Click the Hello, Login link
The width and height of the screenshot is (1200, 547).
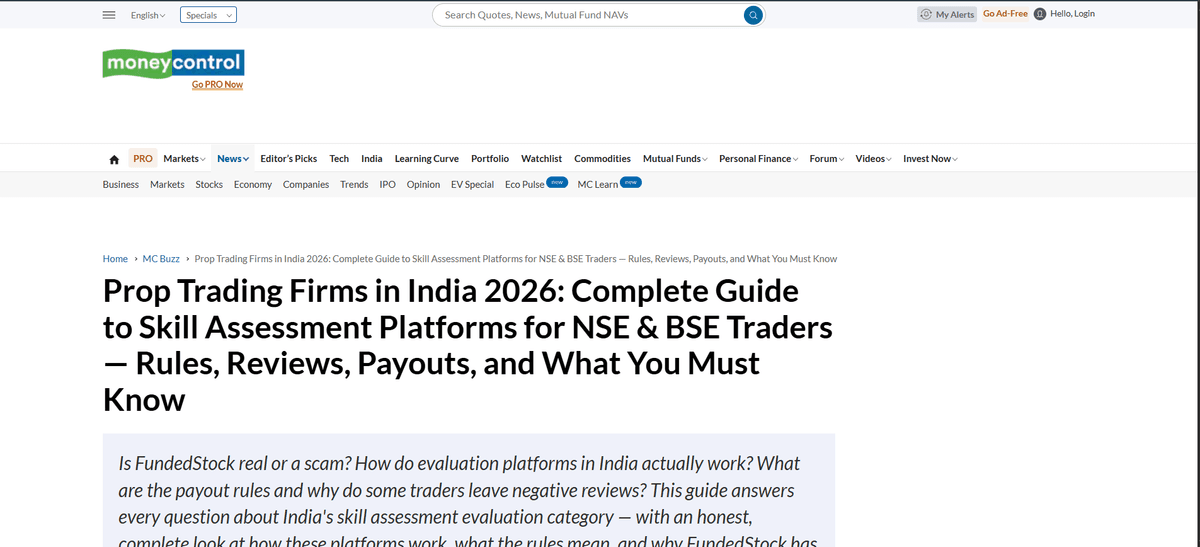coord(1072,14)
